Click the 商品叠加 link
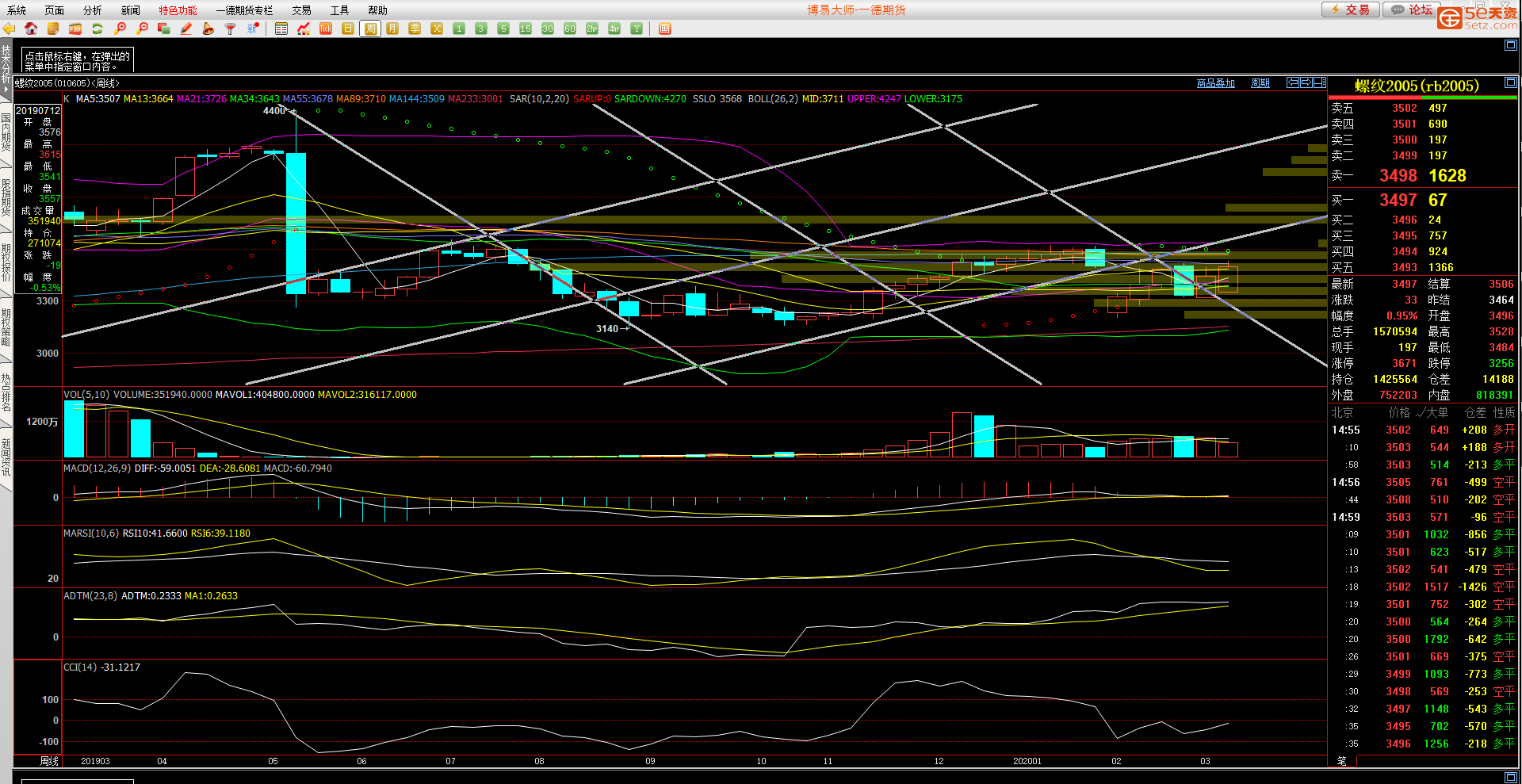 coord(1215,83)
